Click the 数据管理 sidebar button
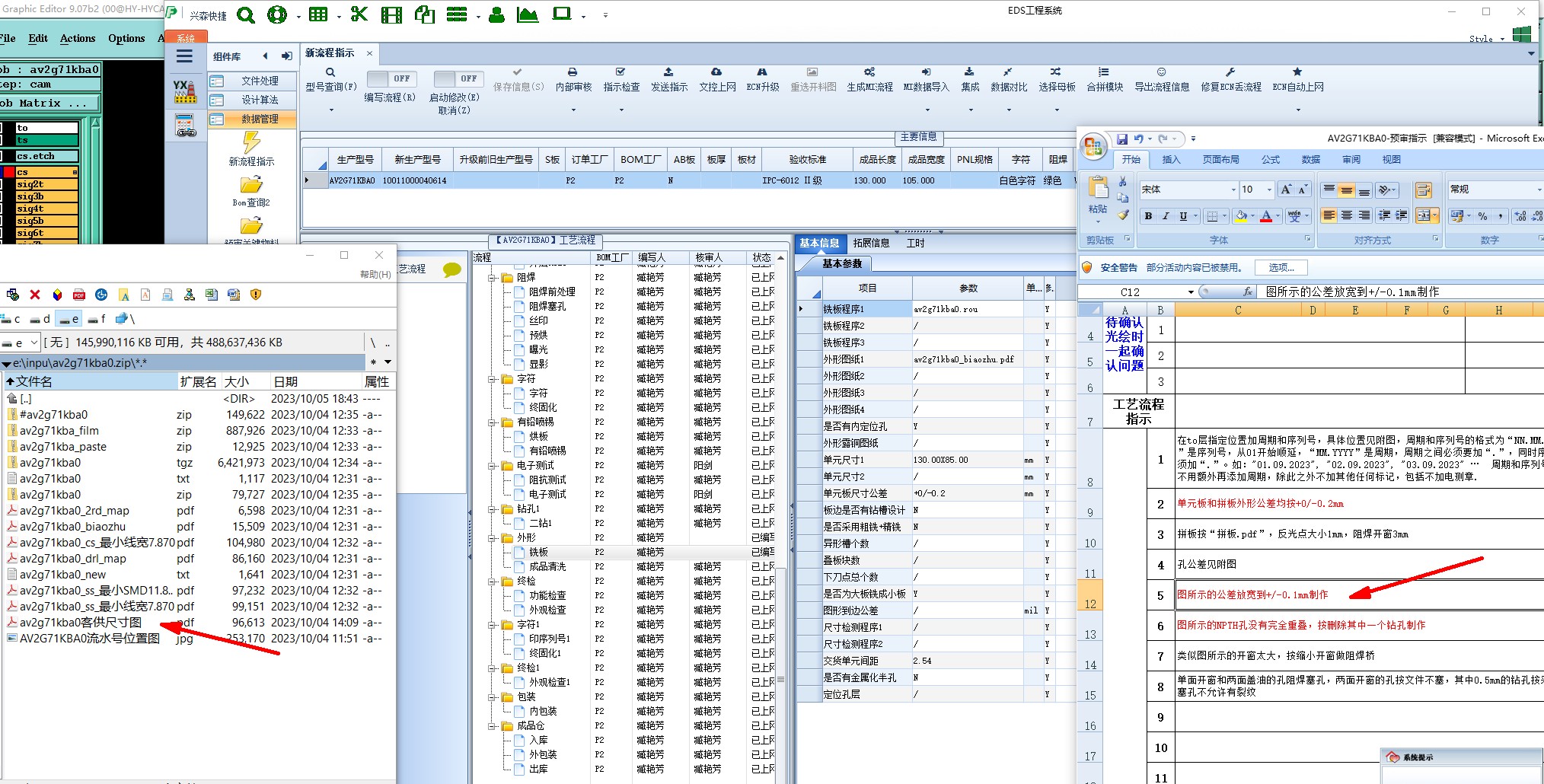Image resolution: width=1544 pixels, height=784 pixels. (x=252, y=120)
